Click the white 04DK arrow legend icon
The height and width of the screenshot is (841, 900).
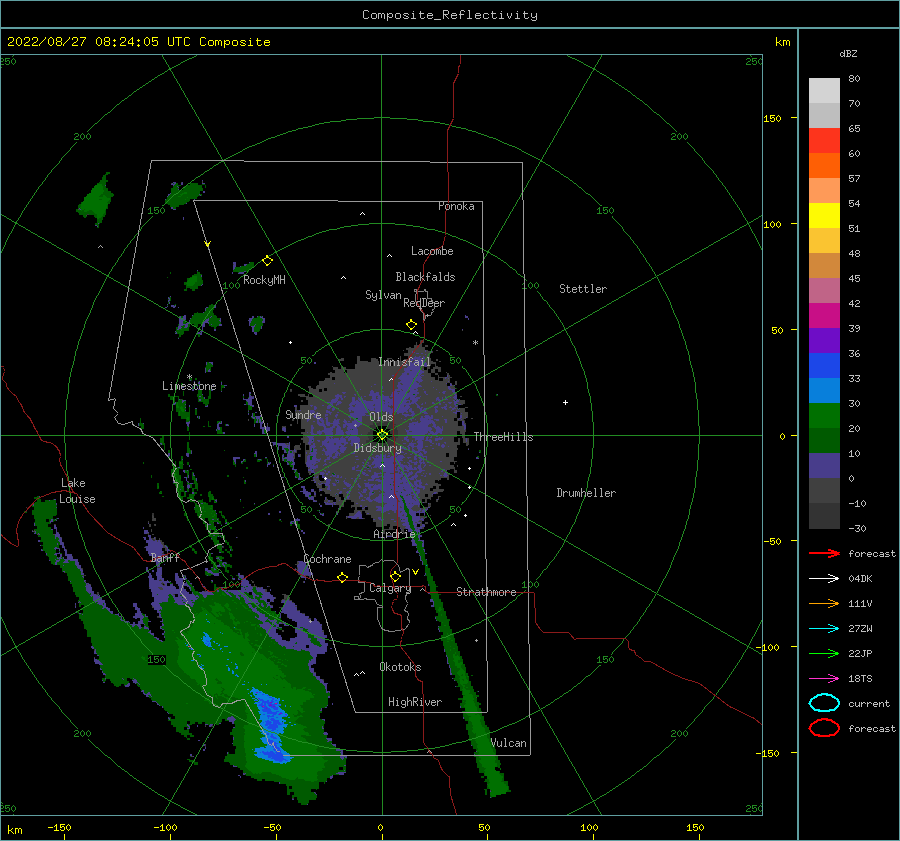(x=824, y=579)
